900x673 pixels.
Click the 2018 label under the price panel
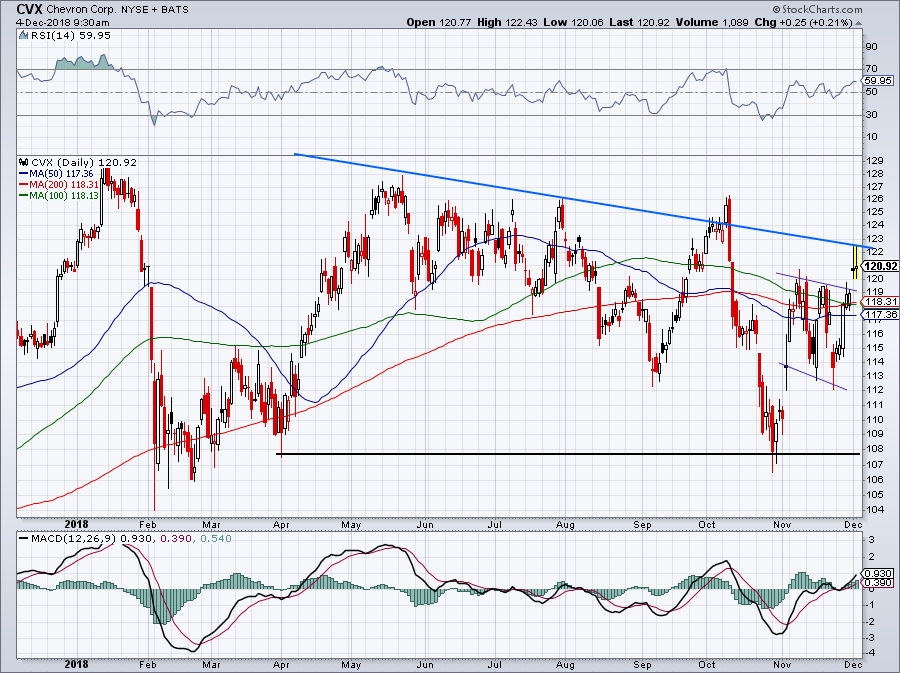point(76,524)
